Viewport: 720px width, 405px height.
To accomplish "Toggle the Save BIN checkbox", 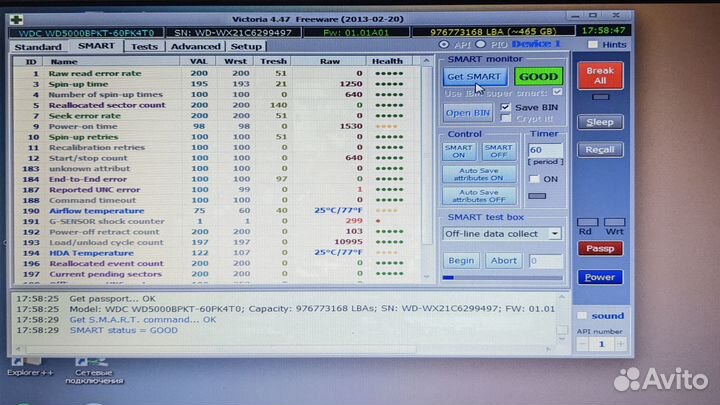I will coord(506,107).
